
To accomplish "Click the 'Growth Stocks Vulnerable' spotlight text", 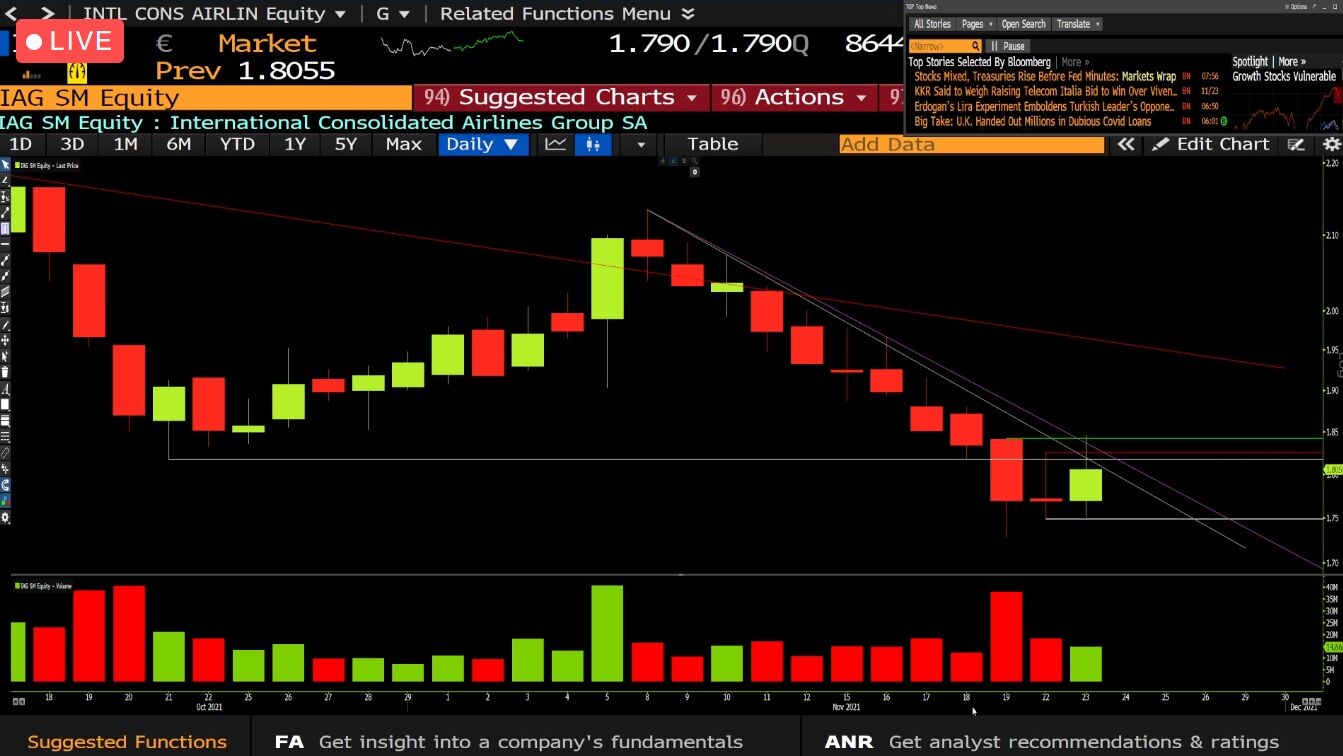I will click(1284, 76).
